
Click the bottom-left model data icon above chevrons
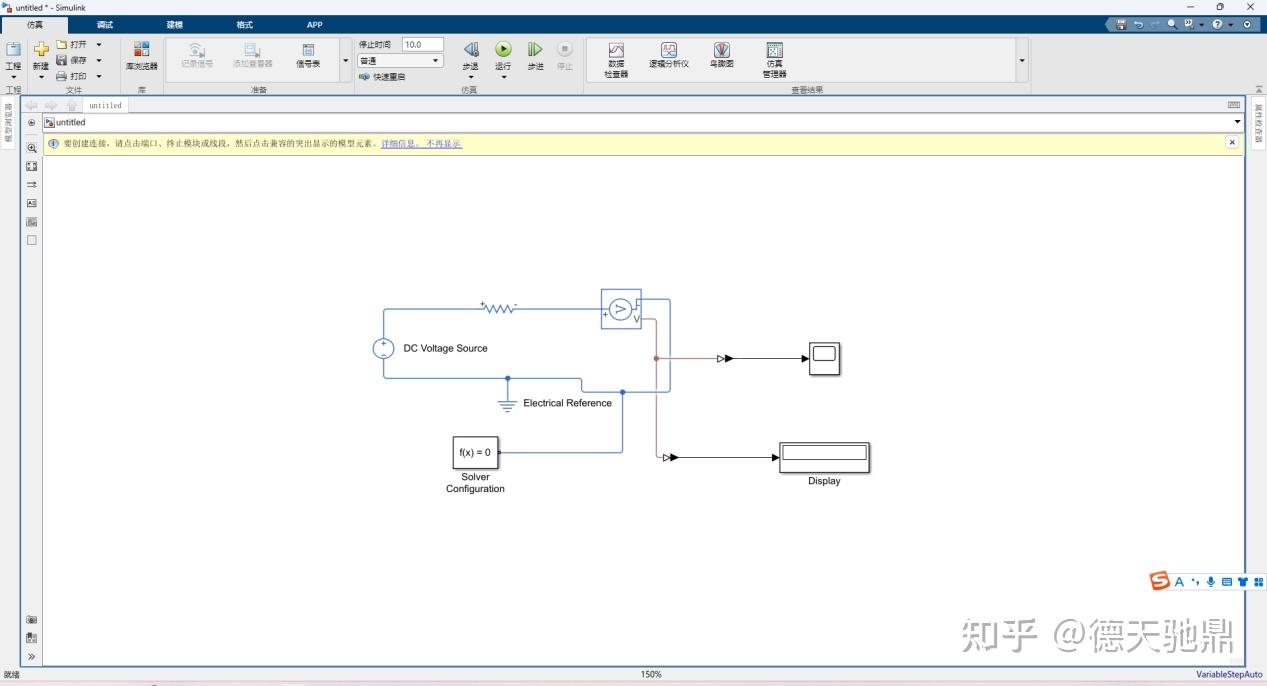tap(32, 638)
